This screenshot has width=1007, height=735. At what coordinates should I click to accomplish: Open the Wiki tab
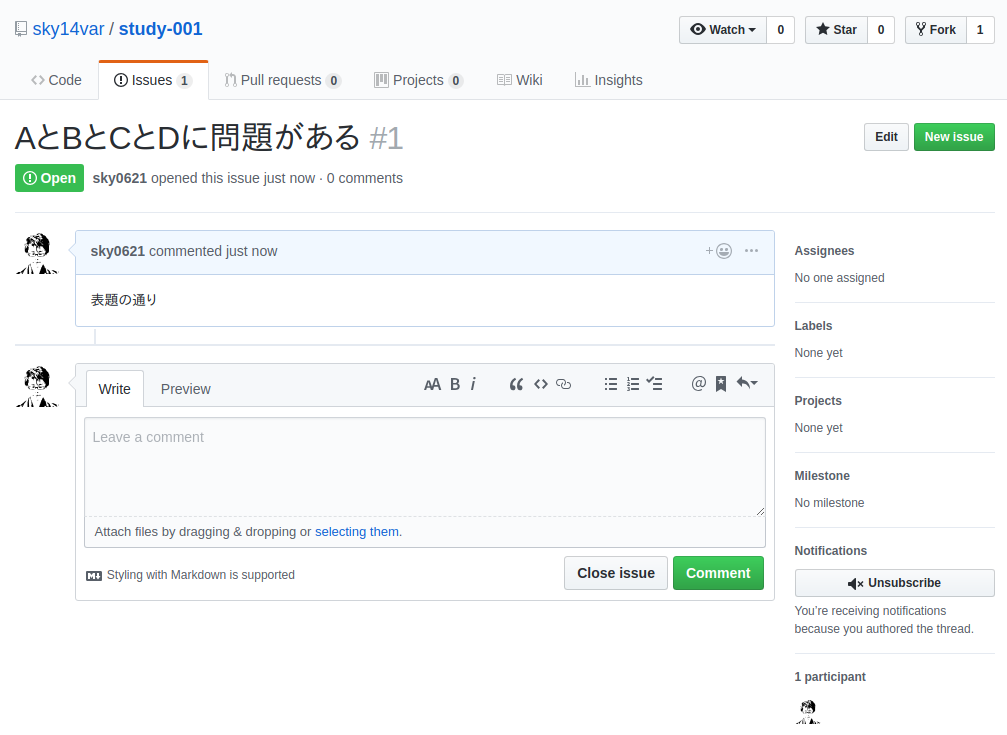coord(520,80)
